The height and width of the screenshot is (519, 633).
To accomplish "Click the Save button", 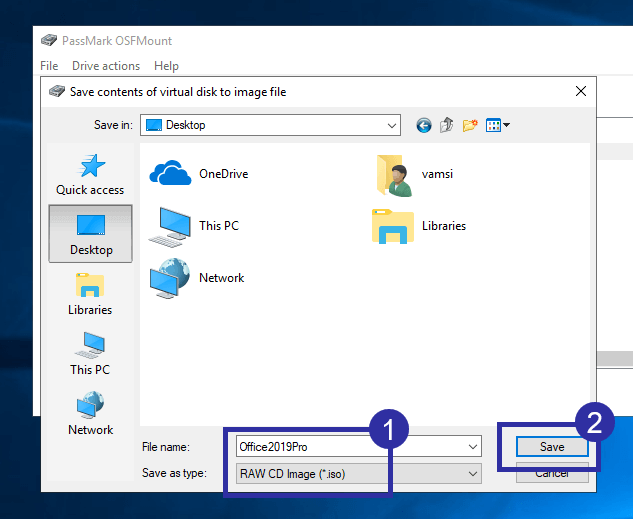I will (552, 447).
